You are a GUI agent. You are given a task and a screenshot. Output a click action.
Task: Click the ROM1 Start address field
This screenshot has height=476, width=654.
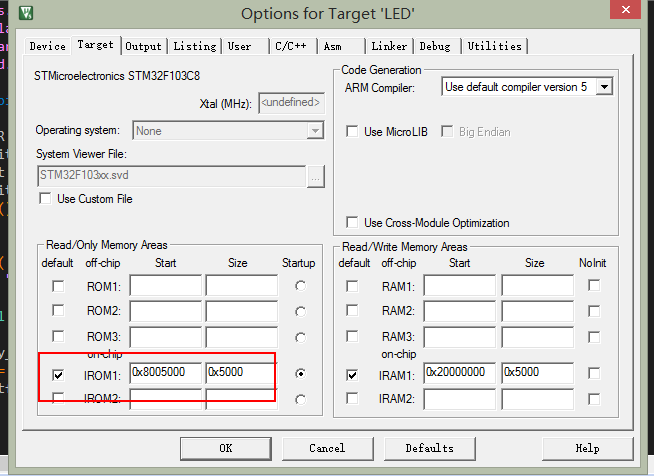tap(166, 286)
